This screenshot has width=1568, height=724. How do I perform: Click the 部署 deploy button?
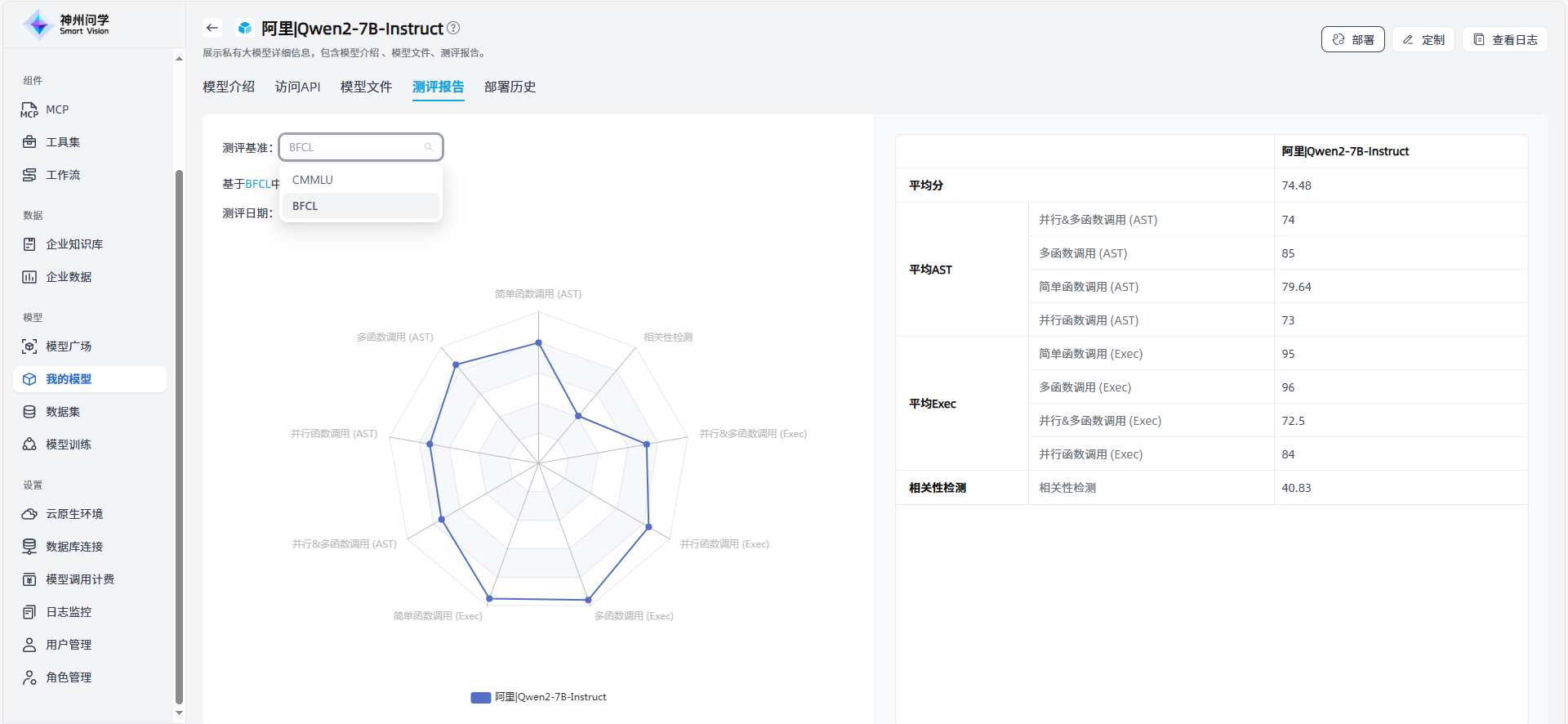(x=1352, y=39)
